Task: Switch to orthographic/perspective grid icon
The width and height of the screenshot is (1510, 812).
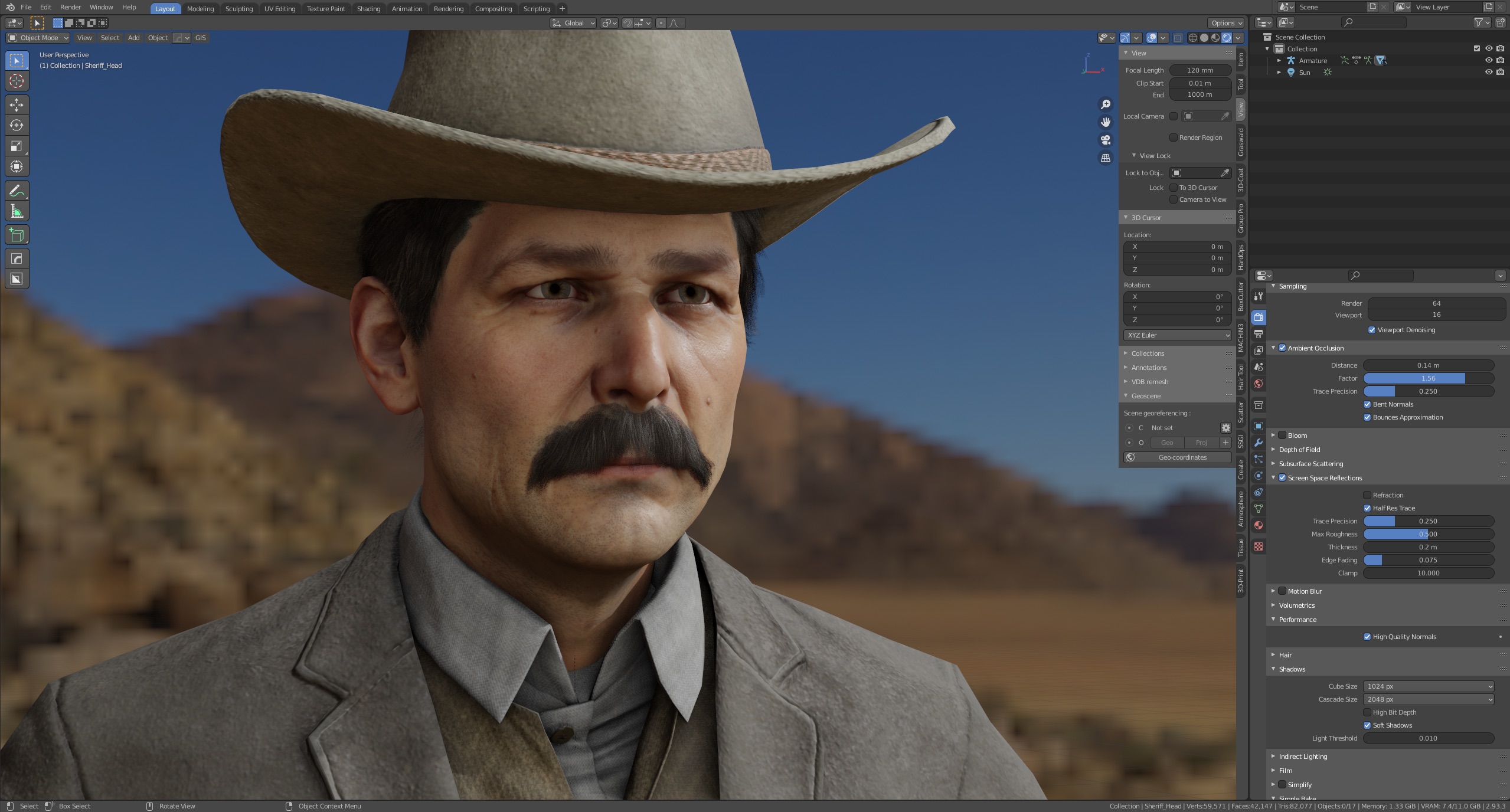Action: coord(1106,158)
